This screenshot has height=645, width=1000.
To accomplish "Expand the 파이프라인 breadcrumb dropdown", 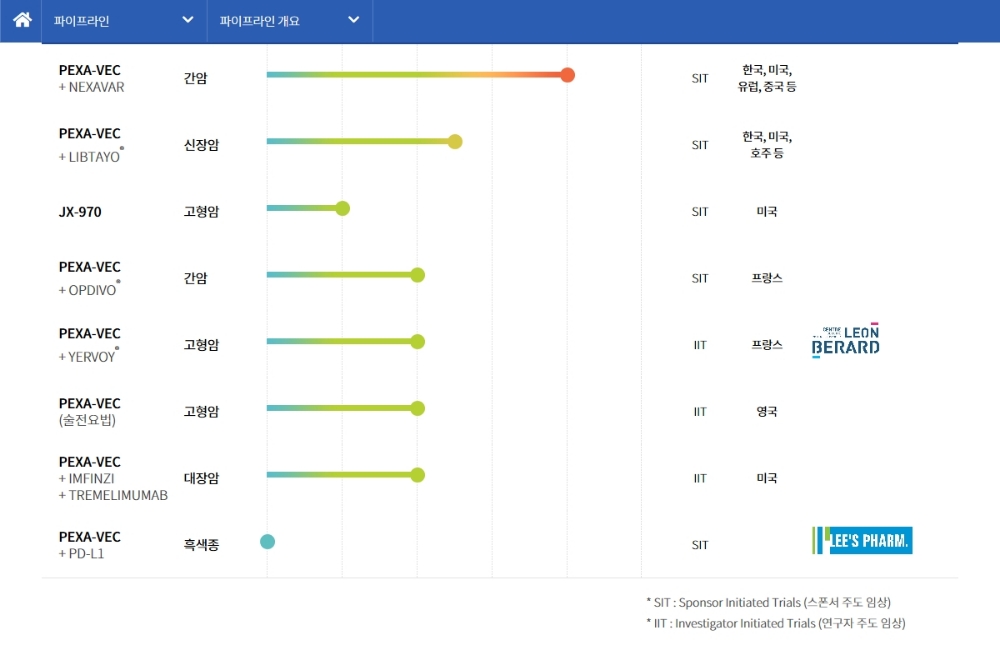I will [124, 20].
